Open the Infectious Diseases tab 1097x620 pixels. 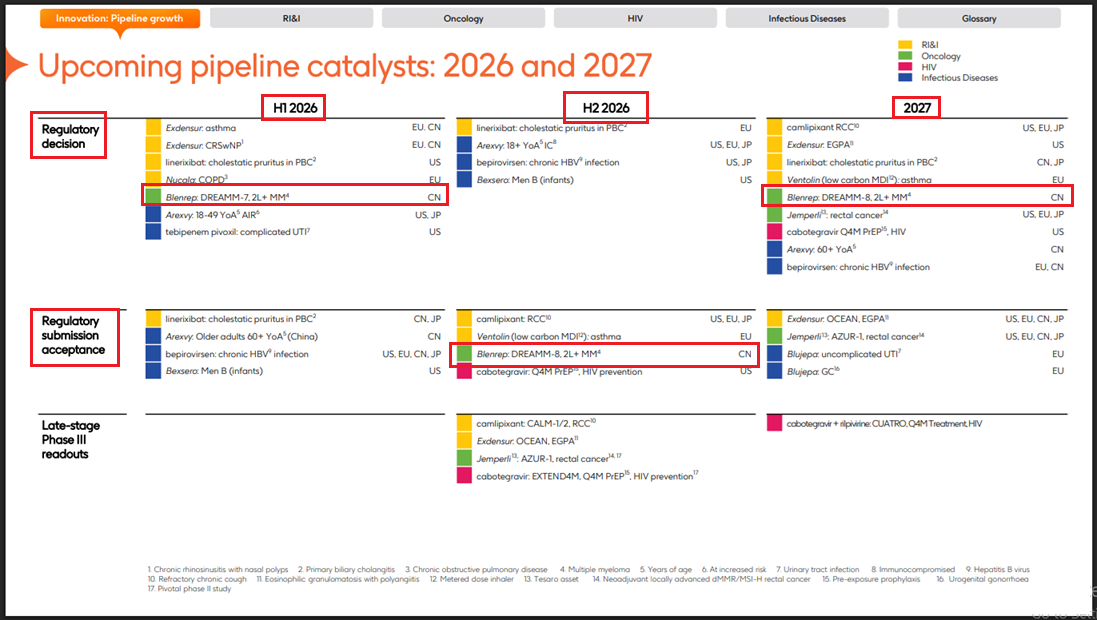[x=806, y=18]
